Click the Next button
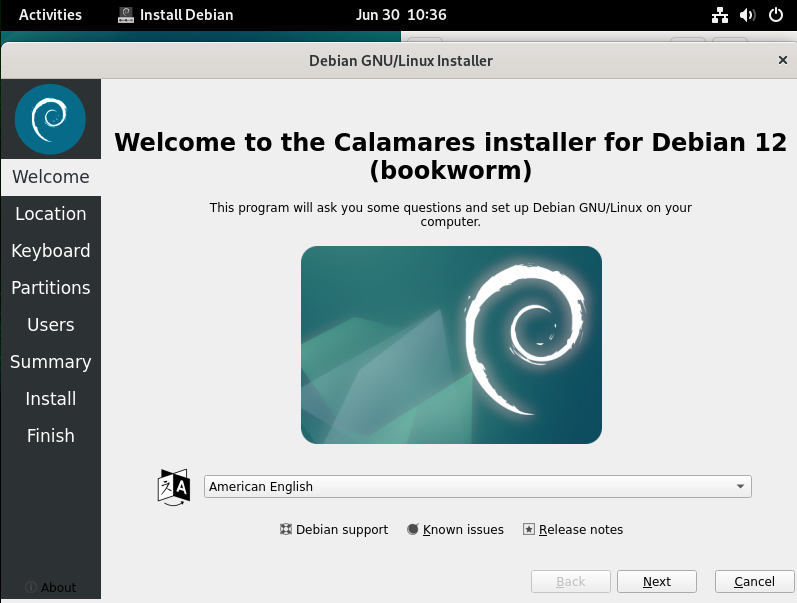The width and height of the screenshot is (797, 603). pos(657,581)
